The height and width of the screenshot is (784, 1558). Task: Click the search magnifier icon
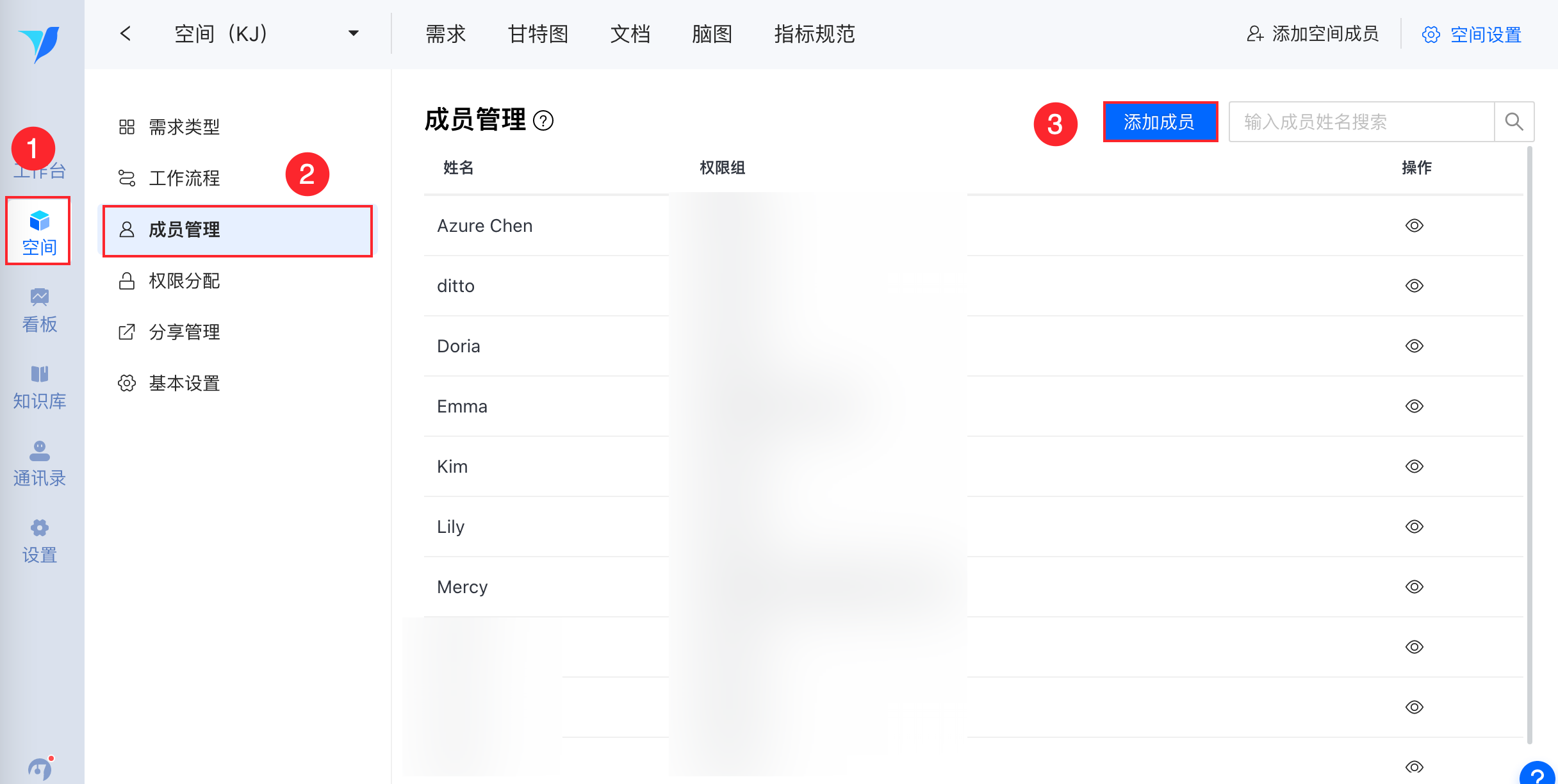tap(1514, 122)
